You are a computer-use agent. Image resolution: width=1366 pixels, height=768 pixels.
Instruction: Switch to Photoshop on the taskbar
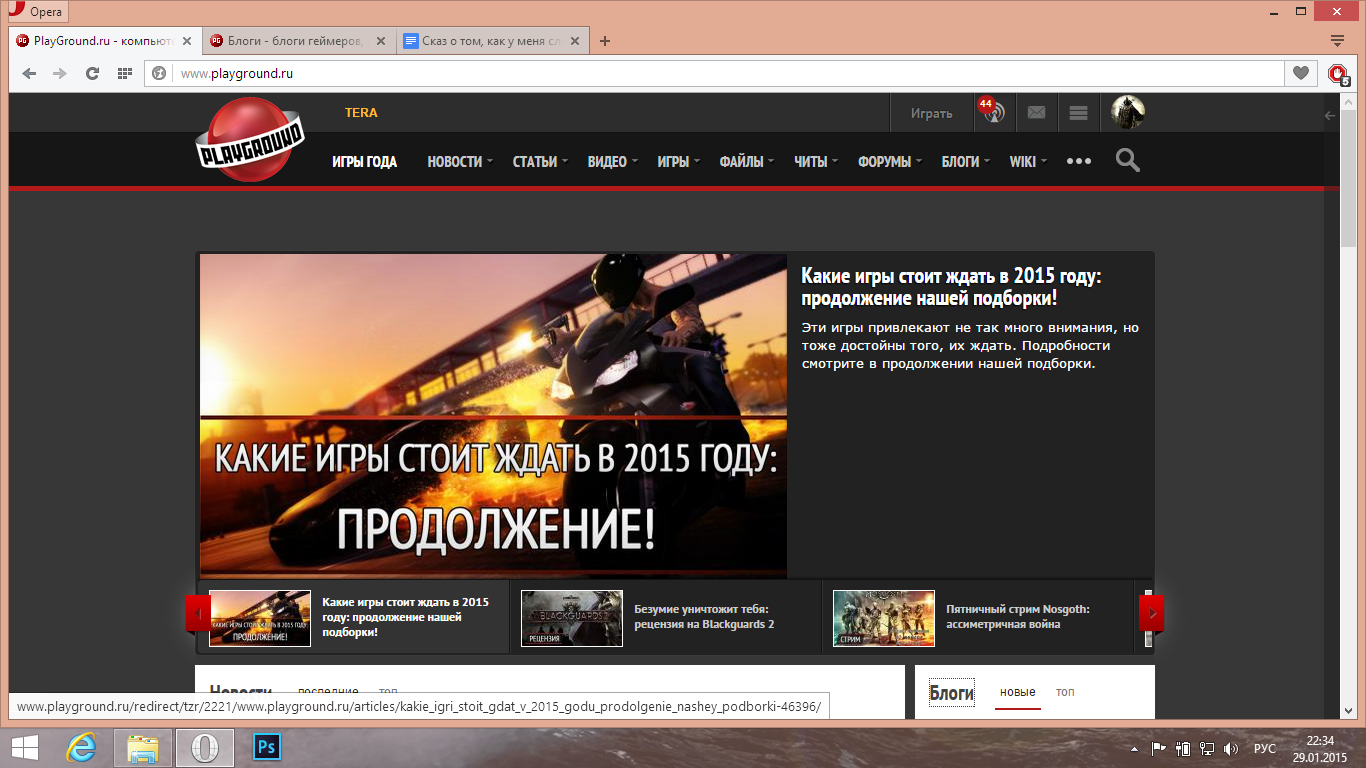coord(266,747)
